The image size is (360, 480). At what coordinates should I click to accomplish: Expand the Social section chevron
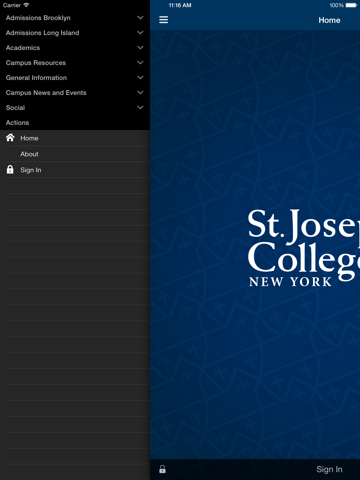(x=140, y=107)
